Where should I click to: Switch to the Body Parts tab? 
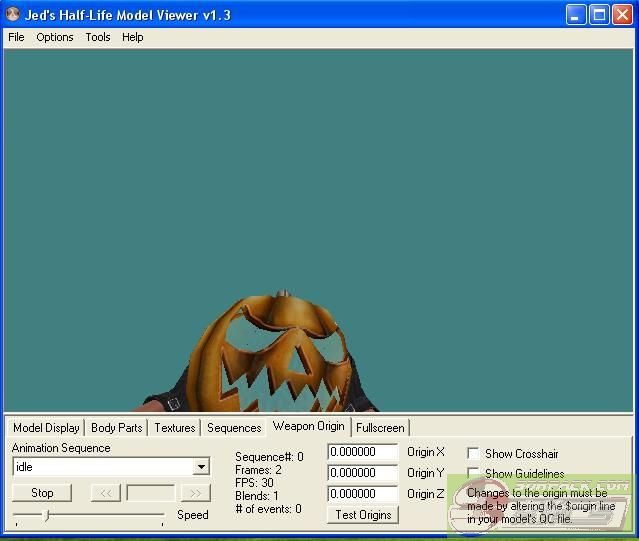117,428
